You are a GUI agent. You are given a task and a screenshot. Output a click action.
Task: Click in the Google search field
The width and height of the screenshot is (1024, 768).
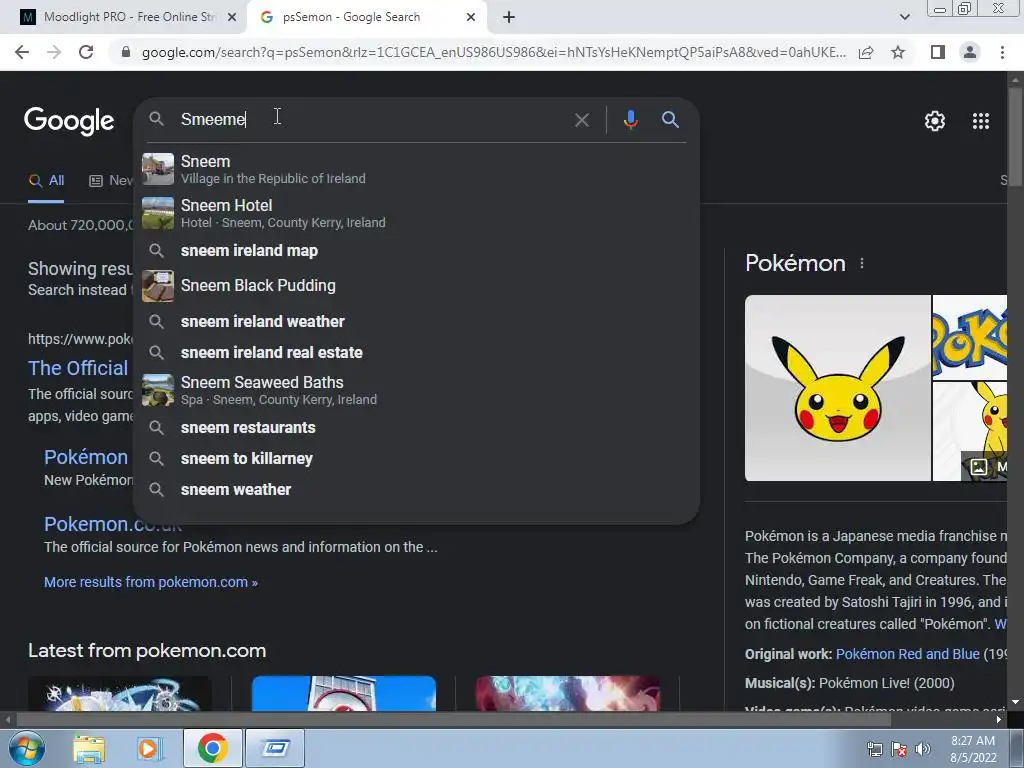(x=372, y=120)
